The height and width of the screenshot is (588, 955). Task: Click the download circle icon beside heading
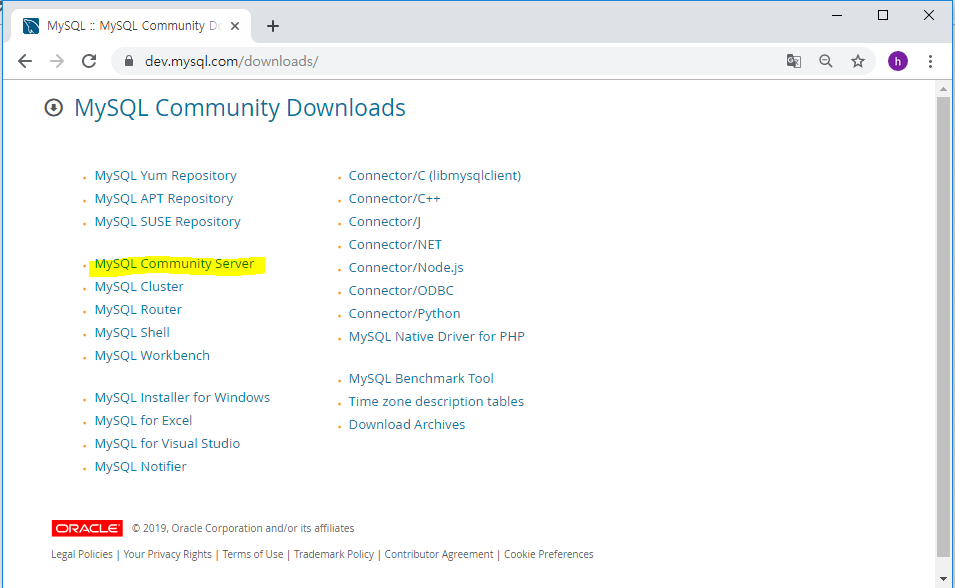click(54, 108)
